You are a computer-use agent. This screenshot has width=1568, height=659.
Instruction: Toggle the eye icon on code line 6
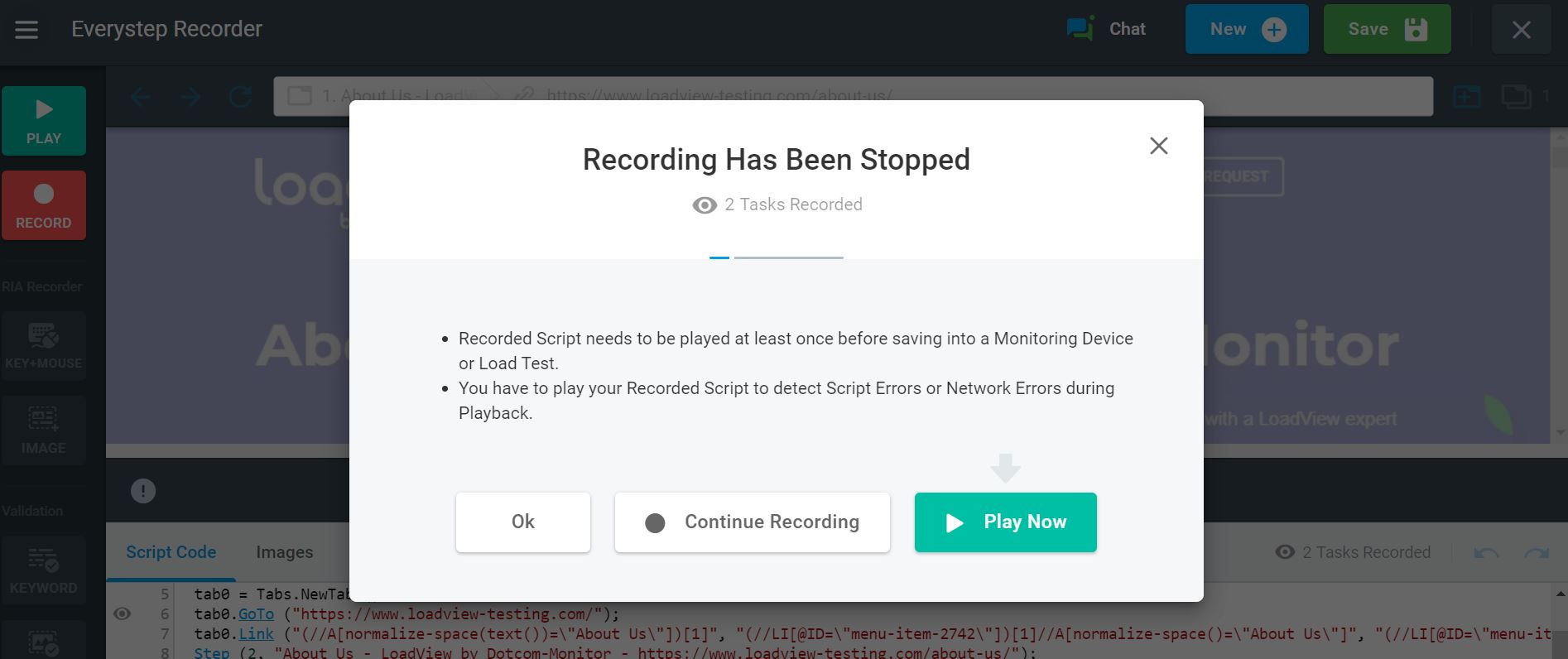123,613
